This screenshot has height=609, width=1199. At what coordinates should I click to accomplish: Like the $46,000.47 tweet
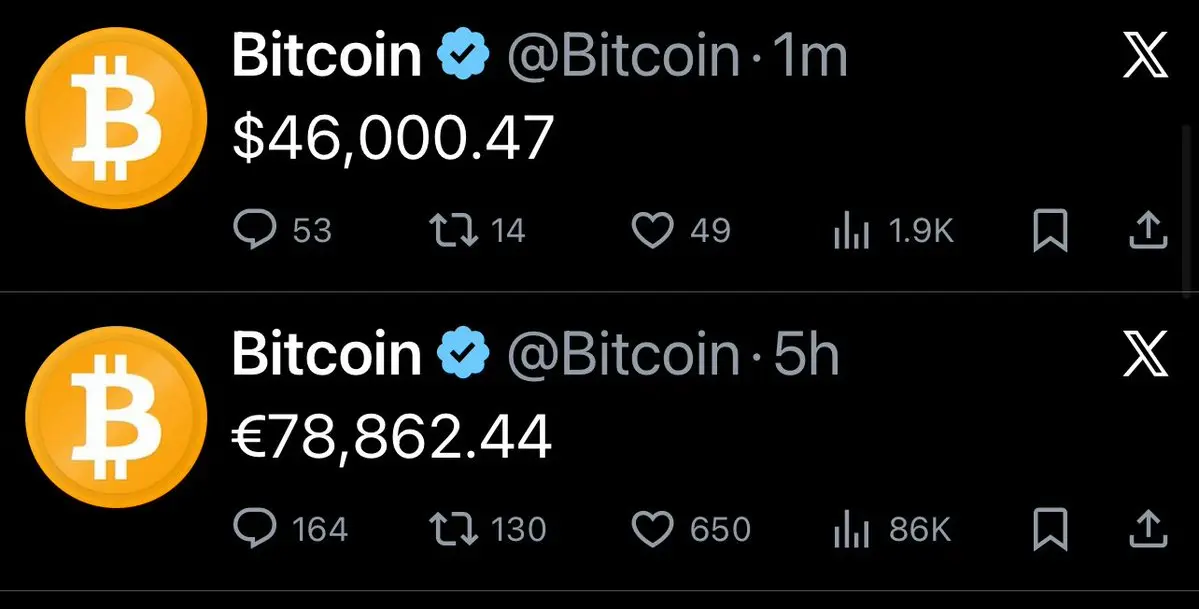(x=653, y=232)
